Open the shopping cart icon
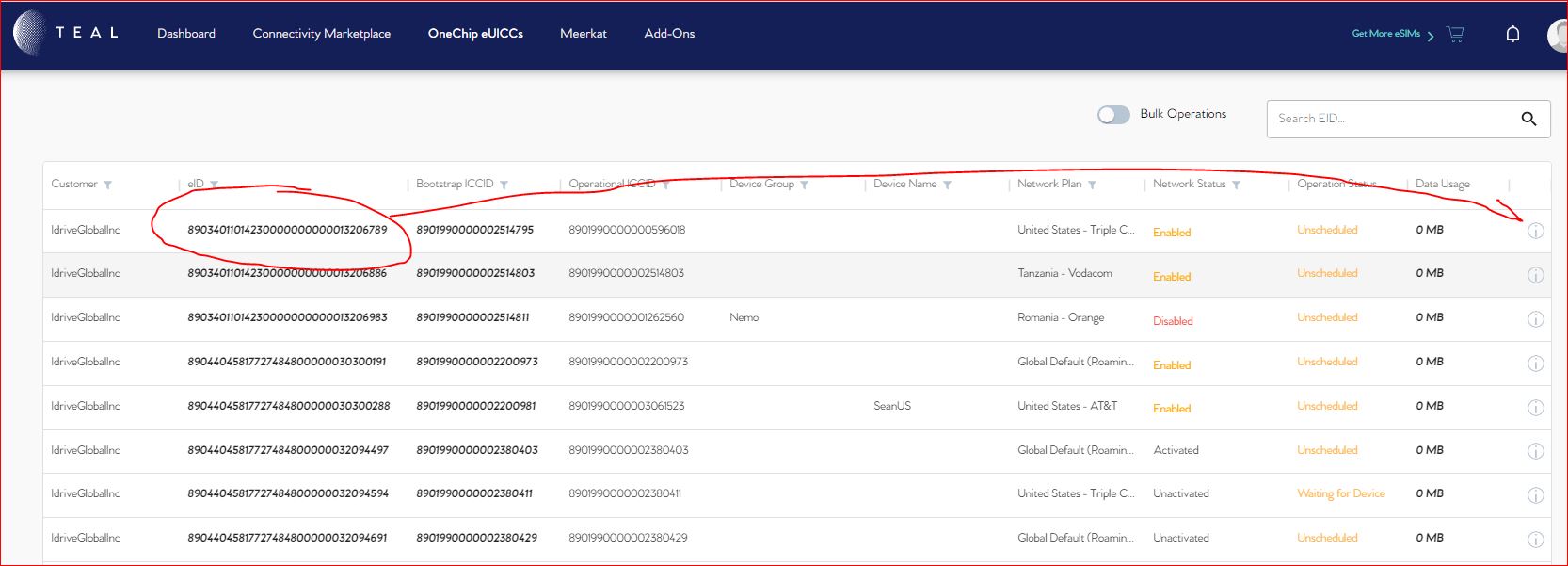The width and height of the screenshot is (1568, 566). [1455, 34]
